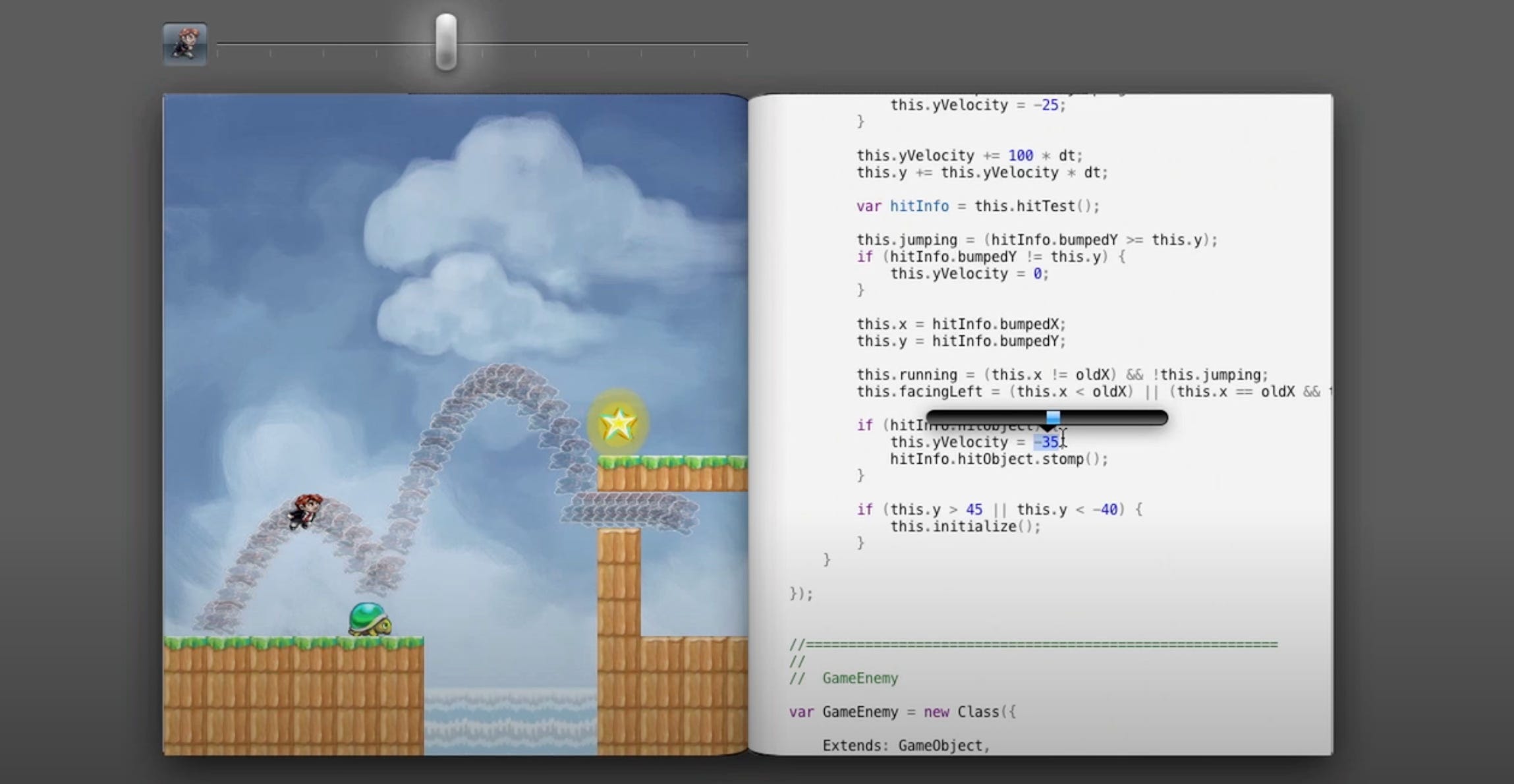The width and height of the screenshot is (1514, 784).
Task: Click the -25 value at top of code
Action: 1047,105
